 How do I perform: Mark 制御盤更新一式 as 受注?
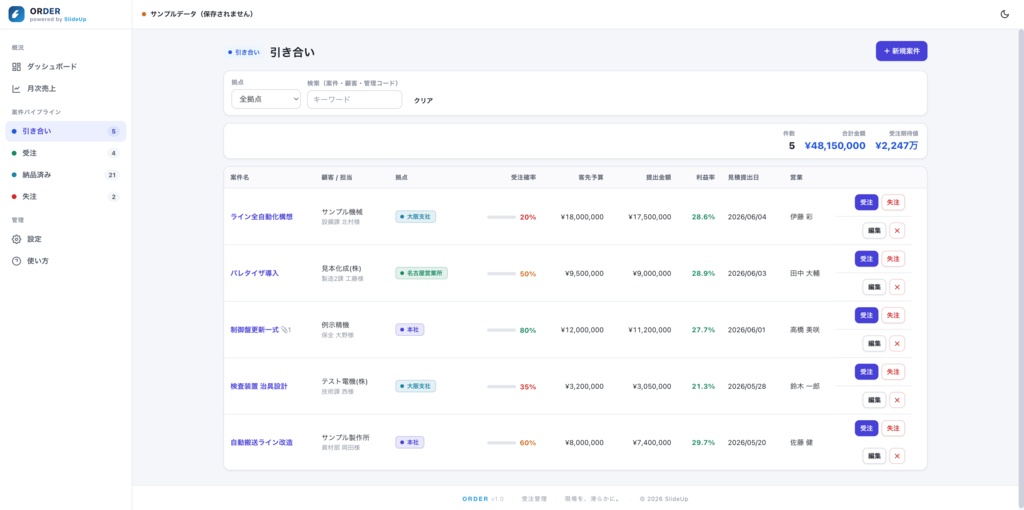867,315
